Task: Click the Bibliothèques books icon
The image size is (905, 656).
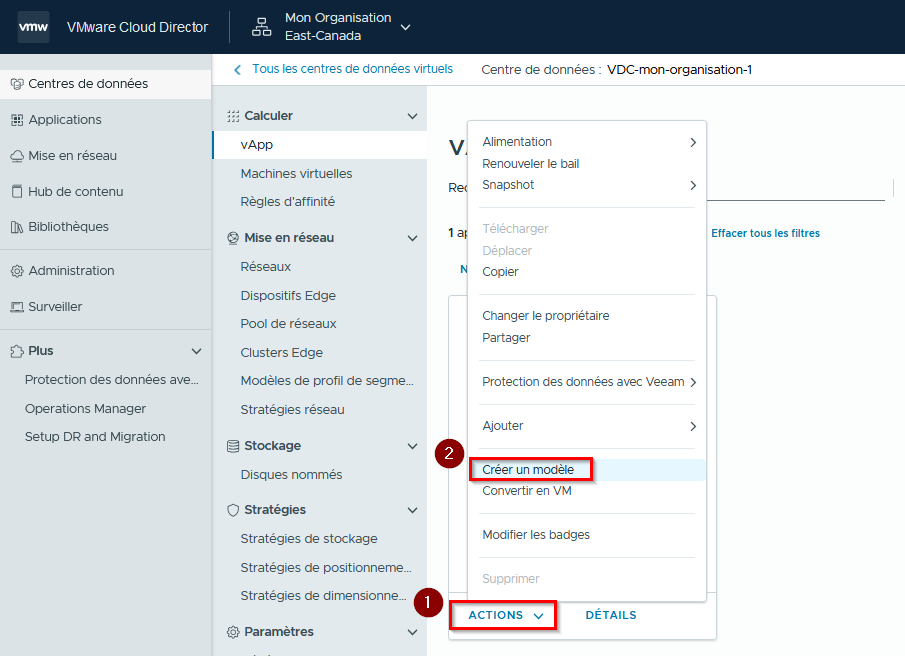Action: 17,227
